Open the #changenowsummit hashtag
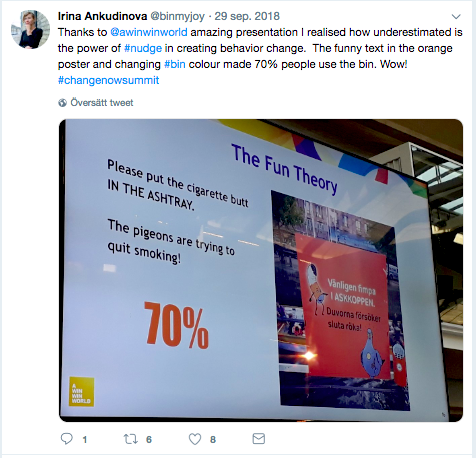This screenshot has width=476, height=458. pyautogui.click(x=109, y=80)
